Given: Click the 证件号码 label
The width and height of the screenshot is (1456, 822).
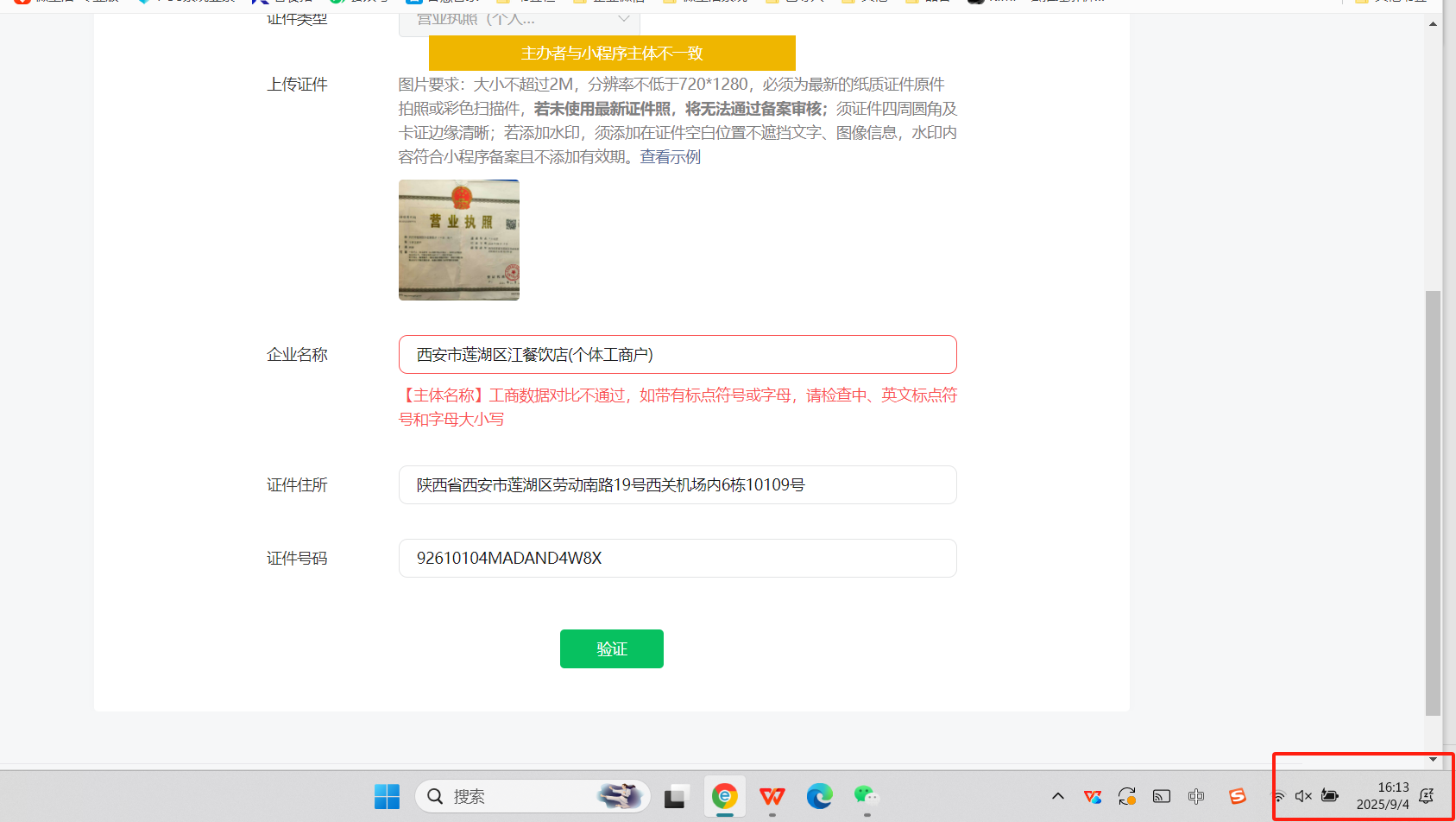Looking at the screenshot, I should point(297,559).
